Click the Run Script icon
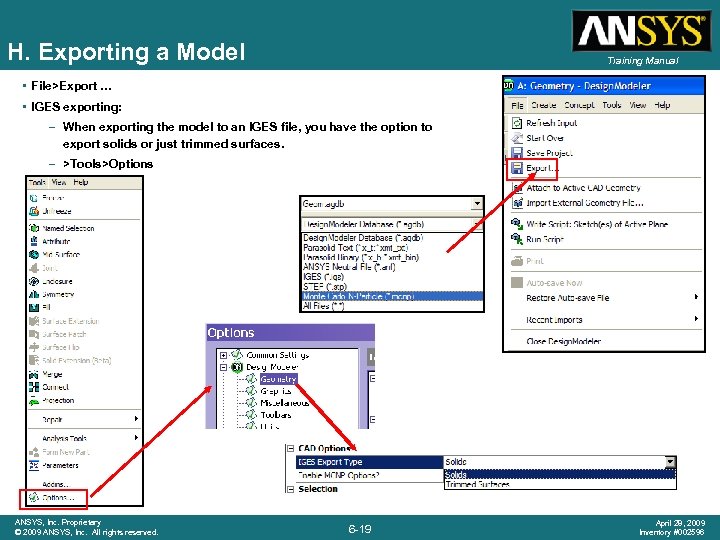 517,239
